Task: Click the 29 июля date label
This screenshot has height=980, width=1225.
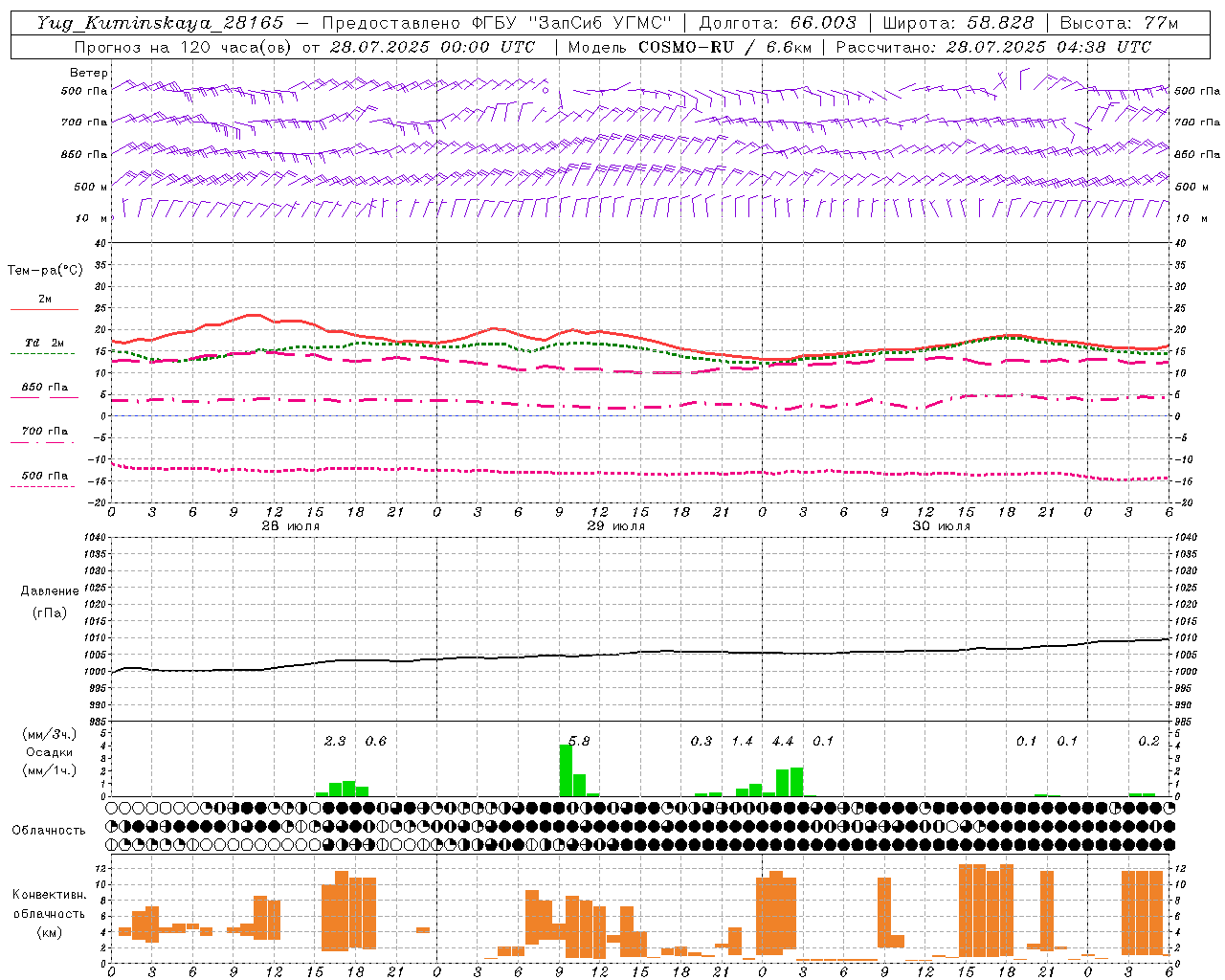Action: point(615,525)
